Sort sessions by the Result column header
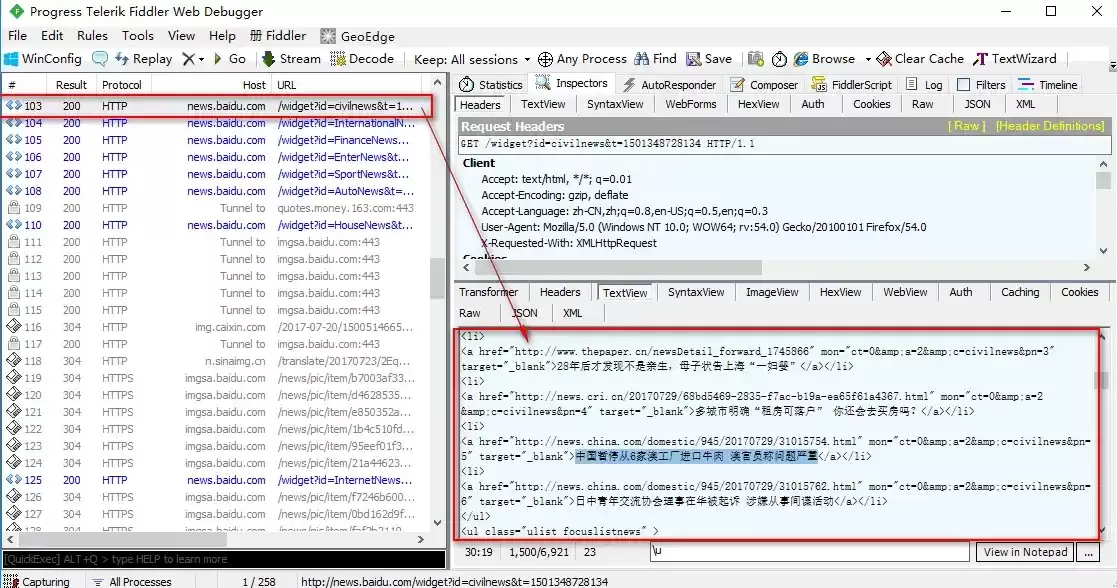This screenshot has width=1117, height=588. (x=71, y=85)
